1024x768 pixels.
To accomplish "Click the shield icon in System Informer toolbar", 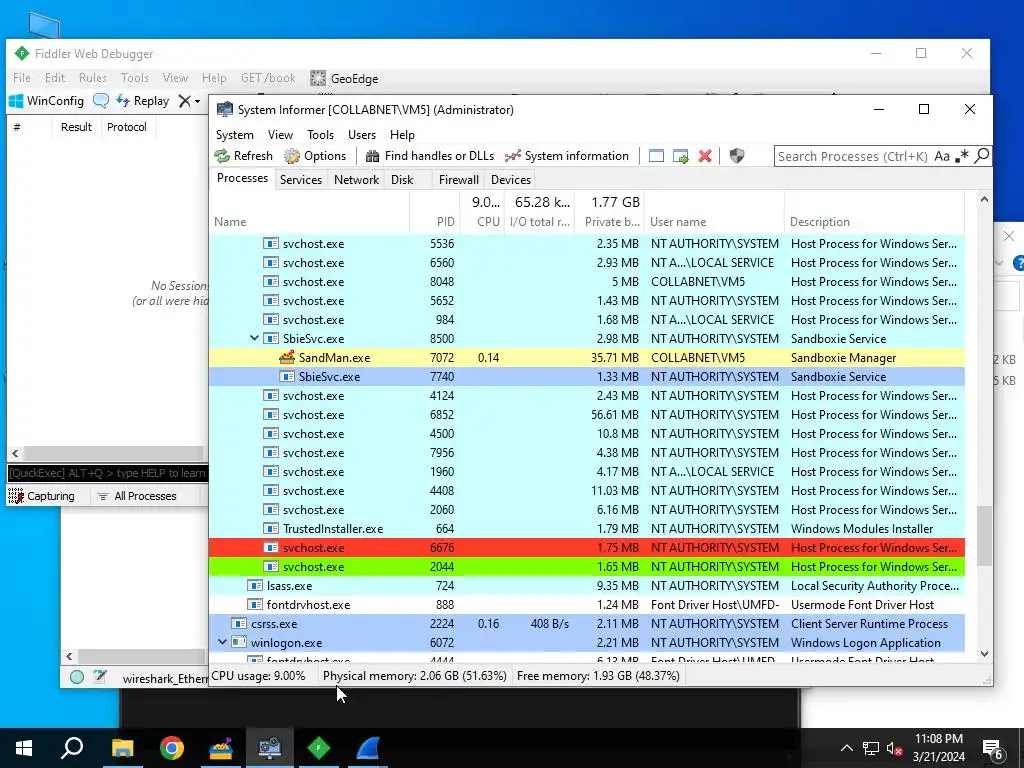I will point(737,156).
